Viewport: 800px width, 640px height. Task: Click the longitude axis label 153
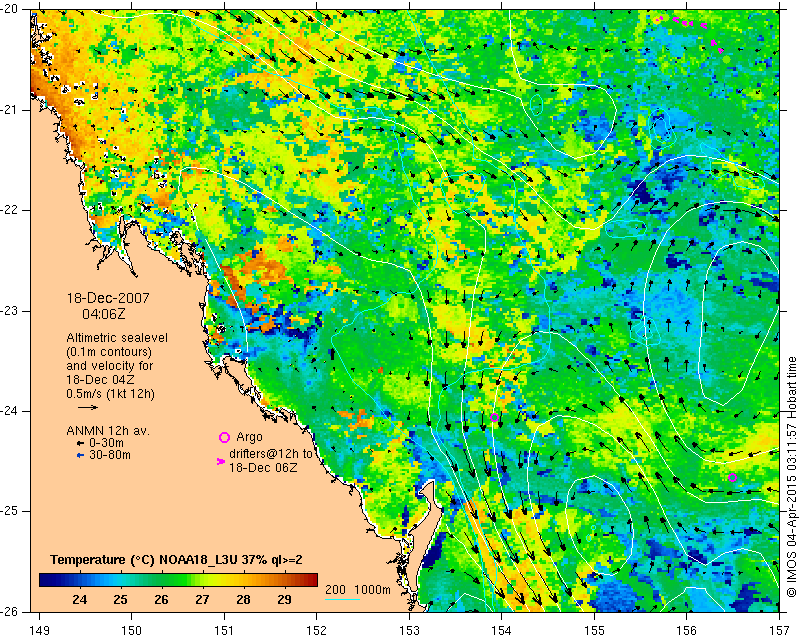409,631
